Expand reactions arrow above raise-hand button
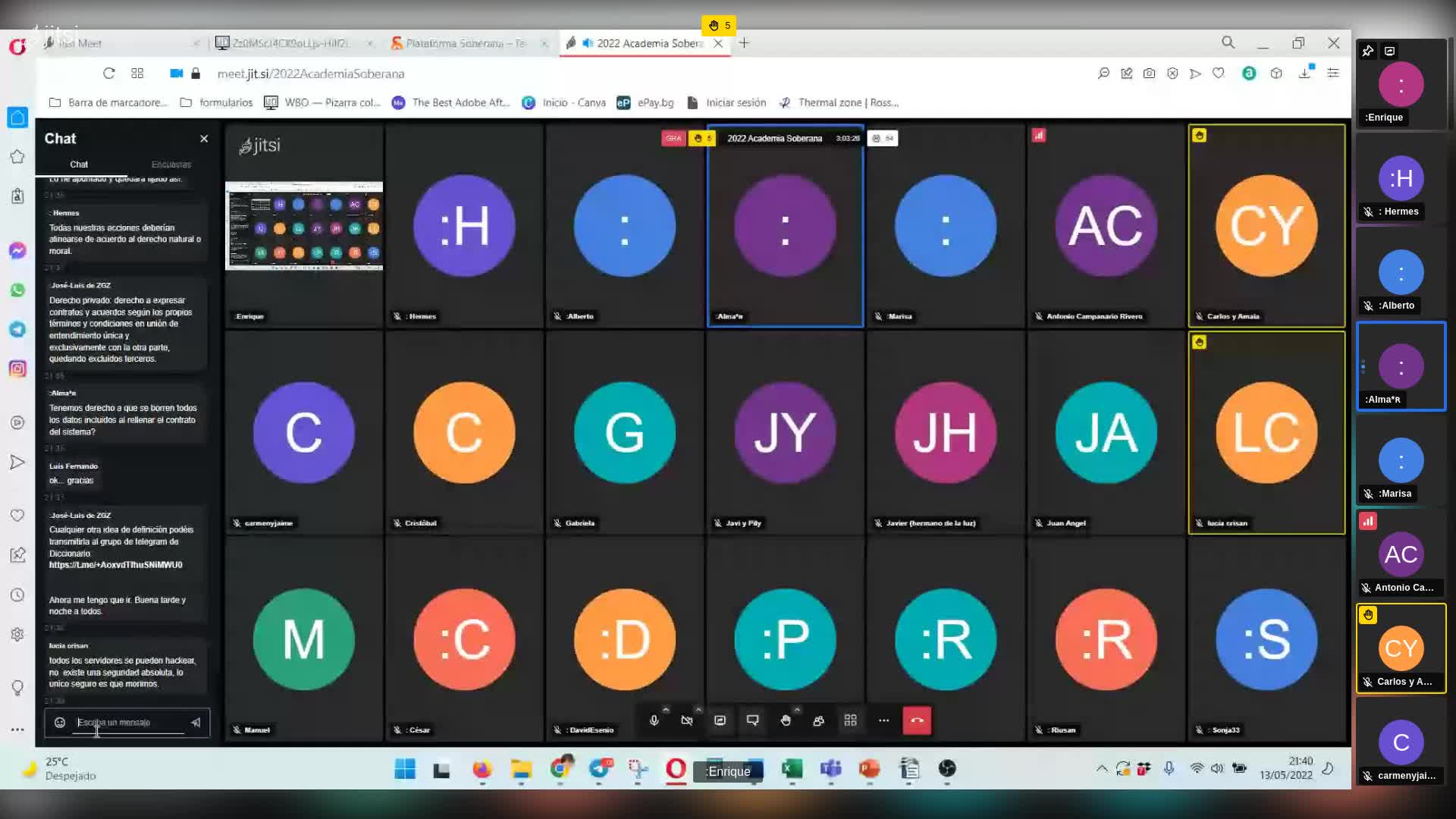Viewport: 1456px width, 819px height. (x=797, y=710)
